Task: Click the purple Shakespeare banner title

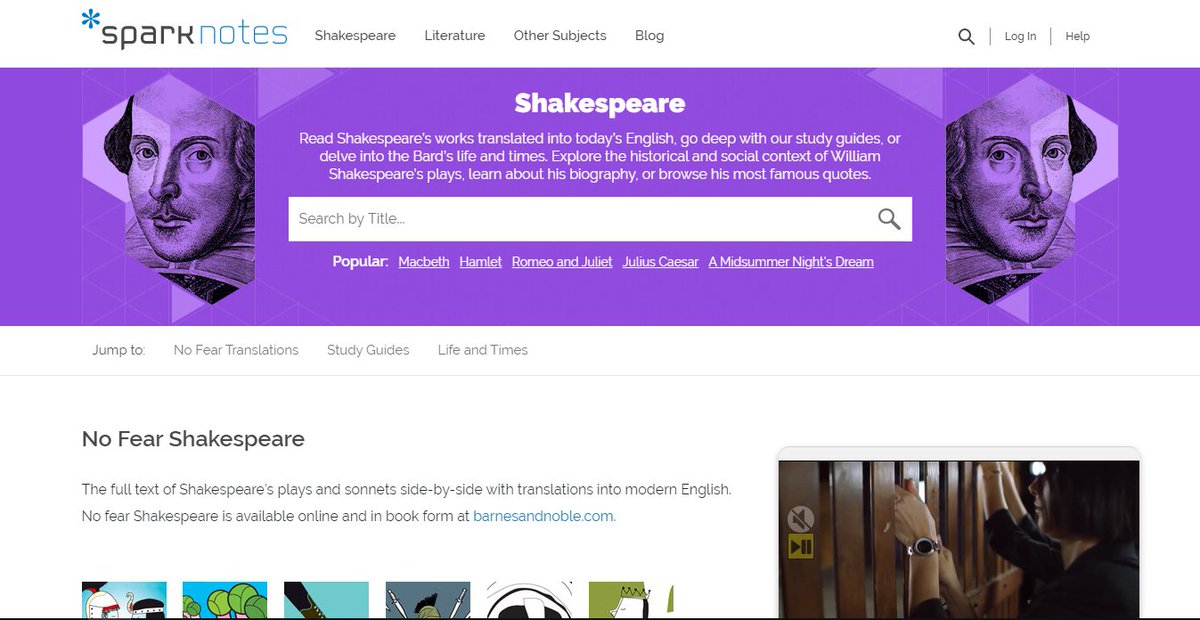Action: point(600,103)
